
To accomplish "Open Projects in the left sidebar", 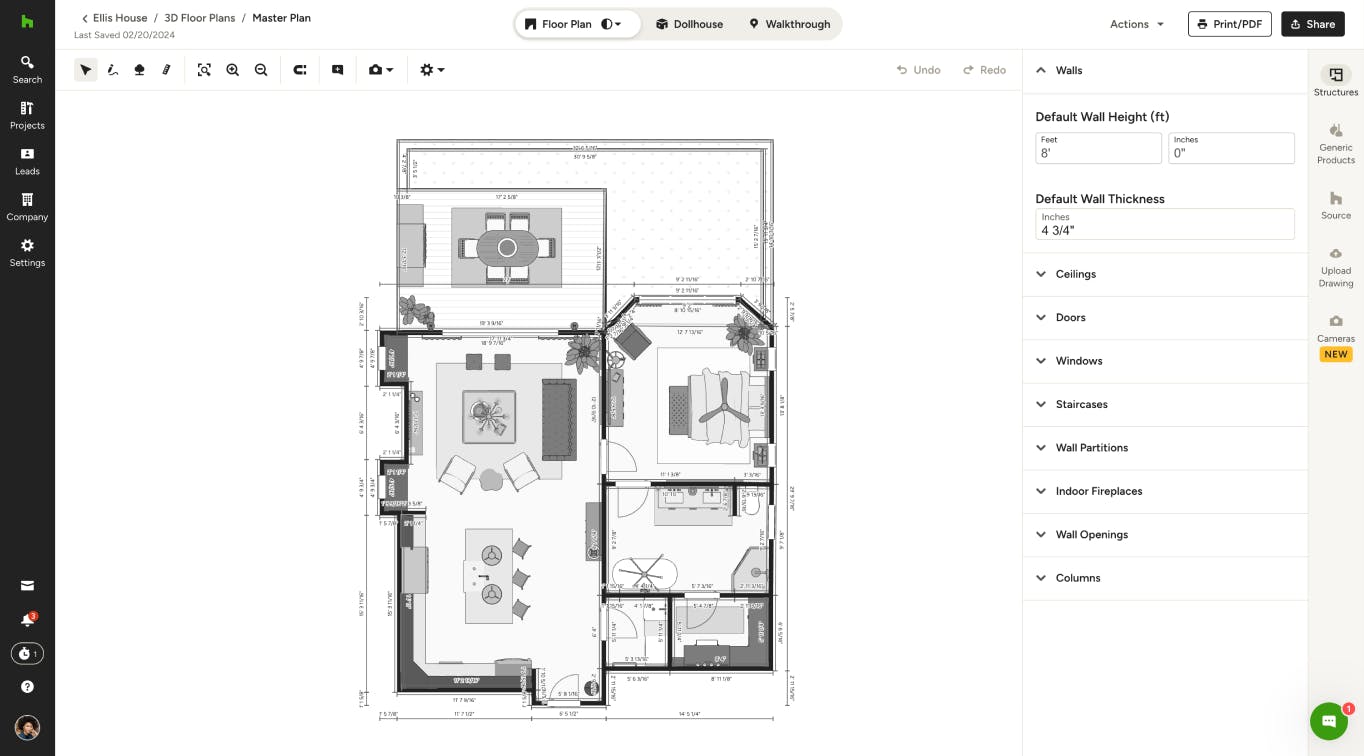I will [x=27, y=115].
